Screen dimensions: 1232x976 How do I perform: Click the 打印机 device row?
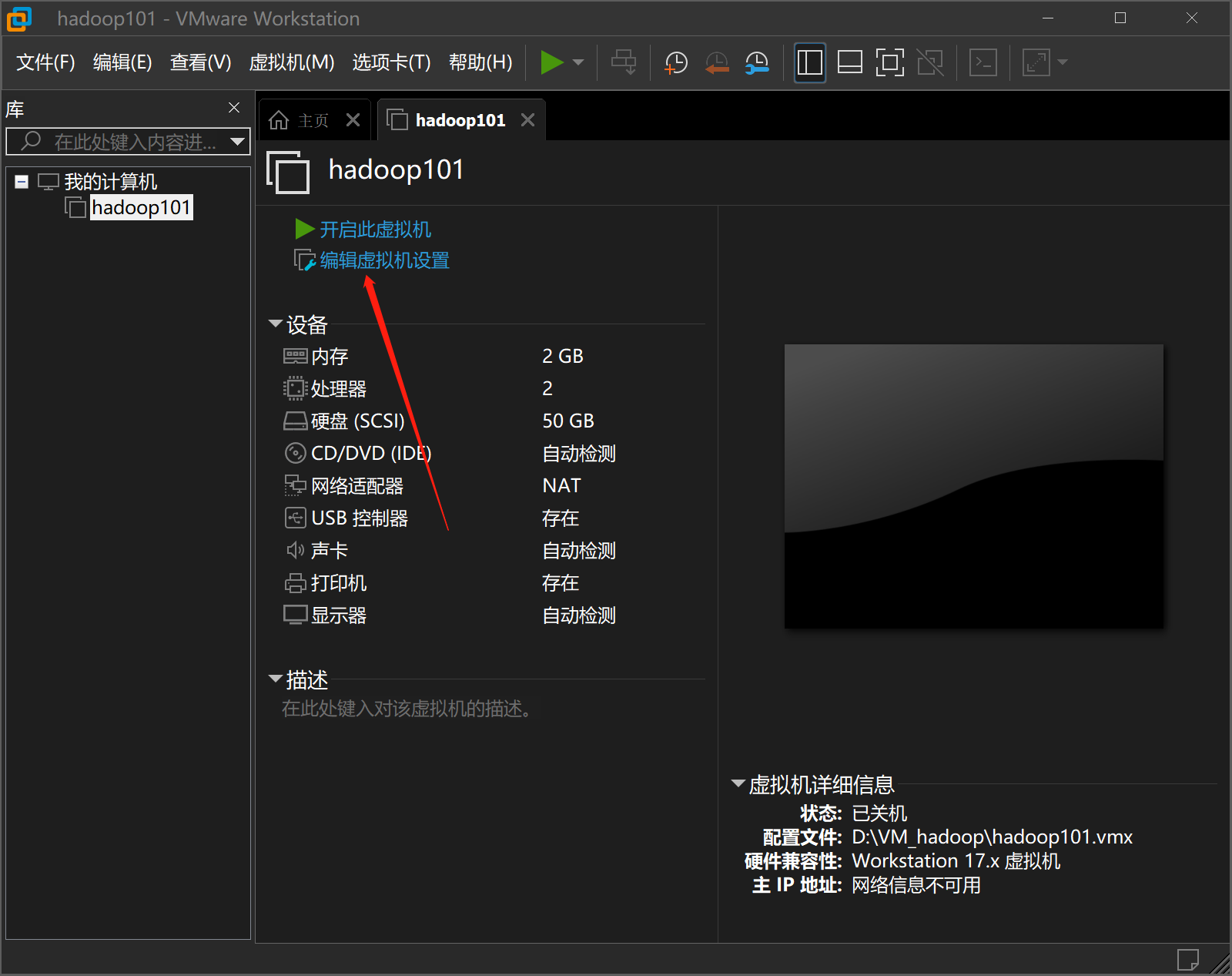493,583
